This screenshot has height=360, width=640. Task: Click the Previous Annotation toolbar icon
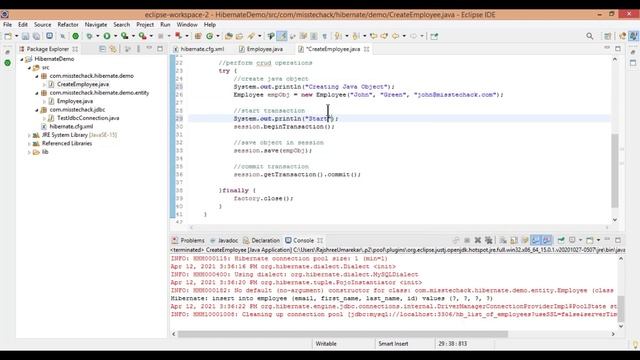coord(356,36)
